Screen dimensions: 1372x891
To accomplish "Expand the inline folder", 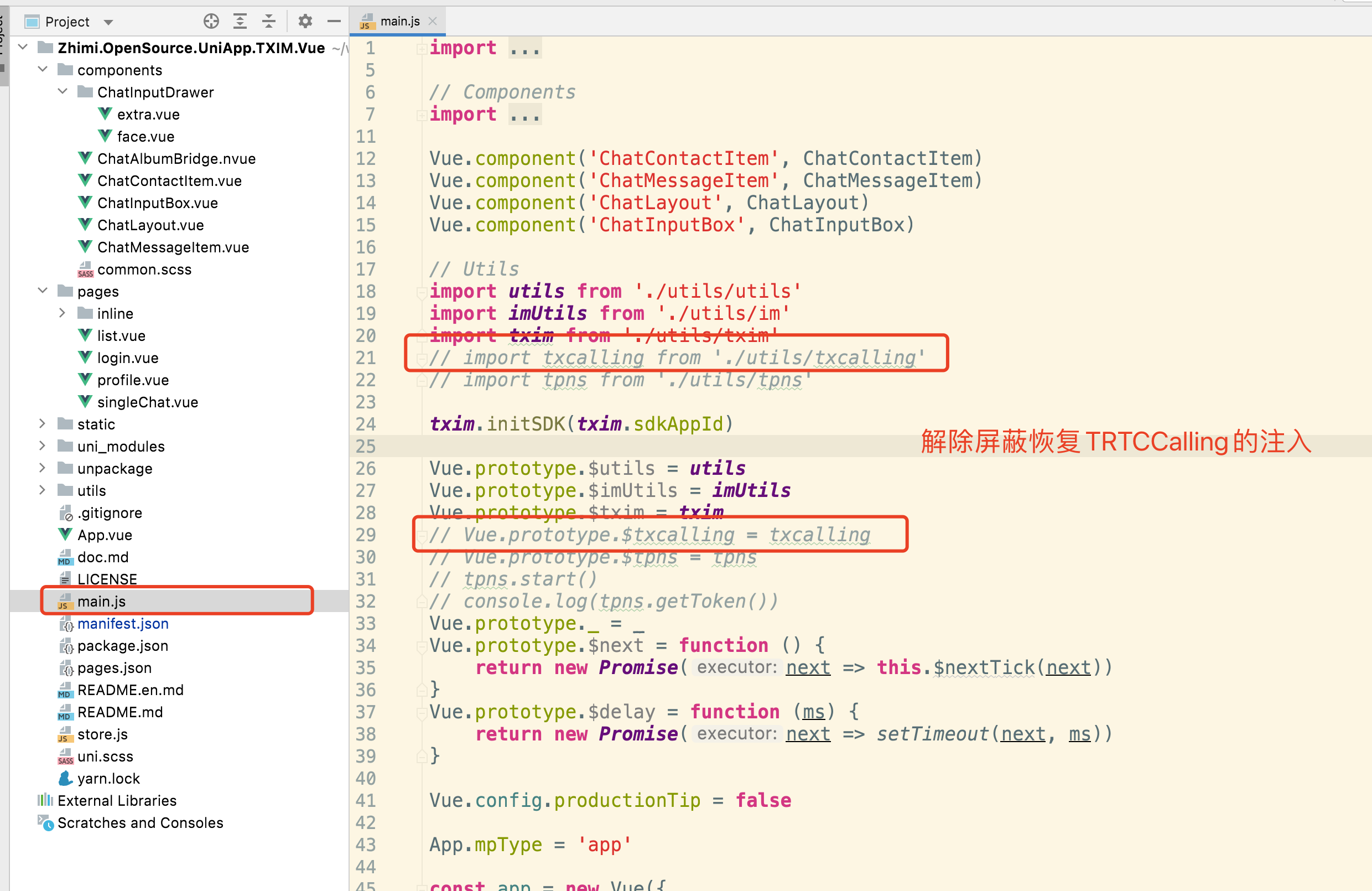I will point(63,313).
